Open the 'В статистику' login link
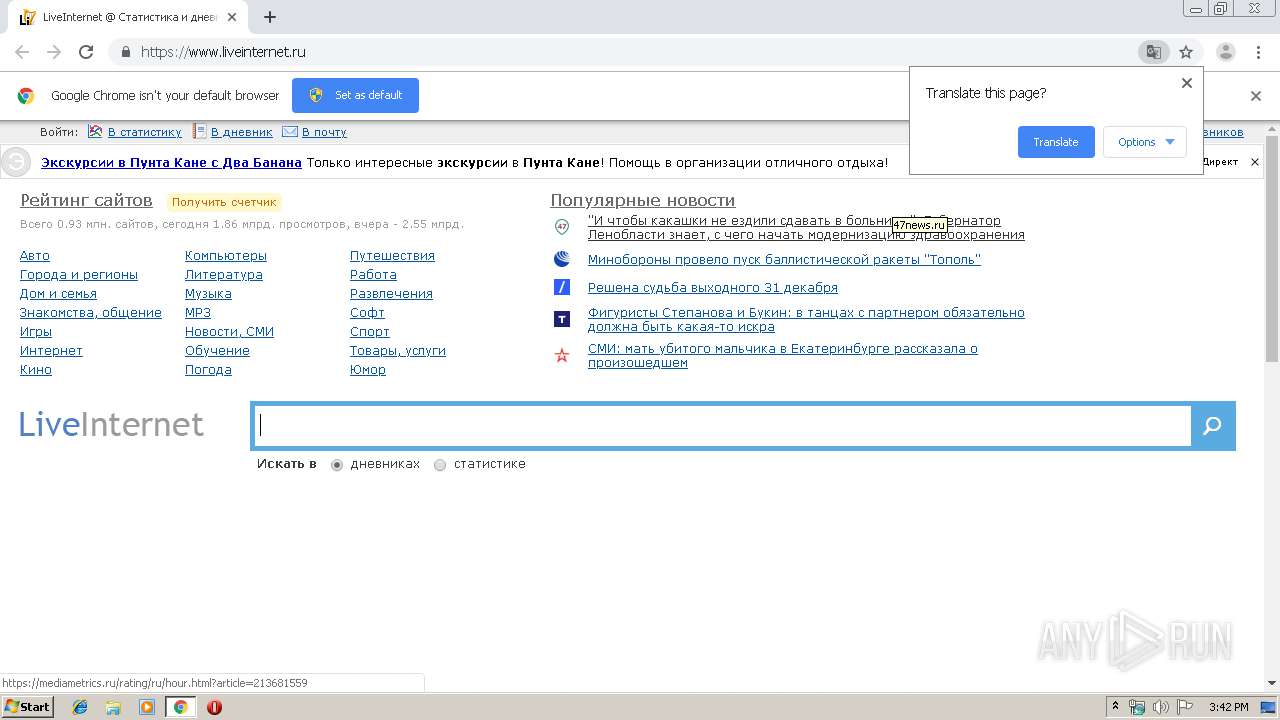Image resolution: width=1280 pixels, height=720 pixels. (x=145, y=132)
